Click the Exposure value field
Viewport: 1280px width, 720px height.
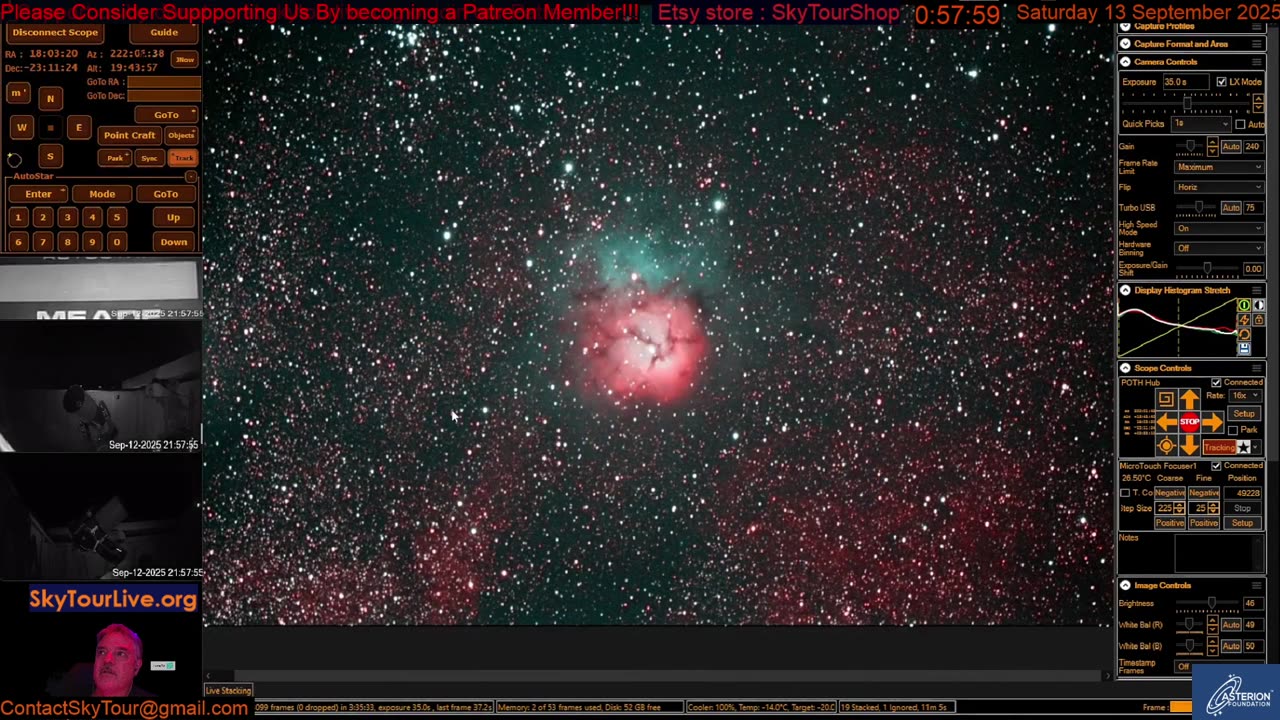point(1186,82)
